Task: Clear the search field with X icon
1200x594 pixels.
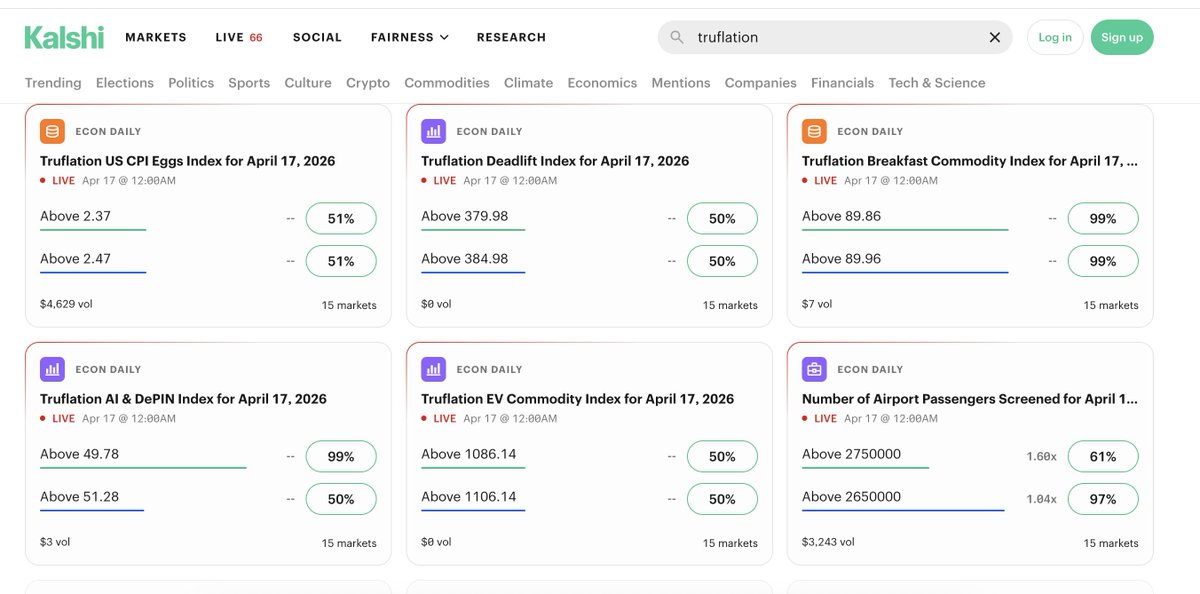Action: click(994, 37)
